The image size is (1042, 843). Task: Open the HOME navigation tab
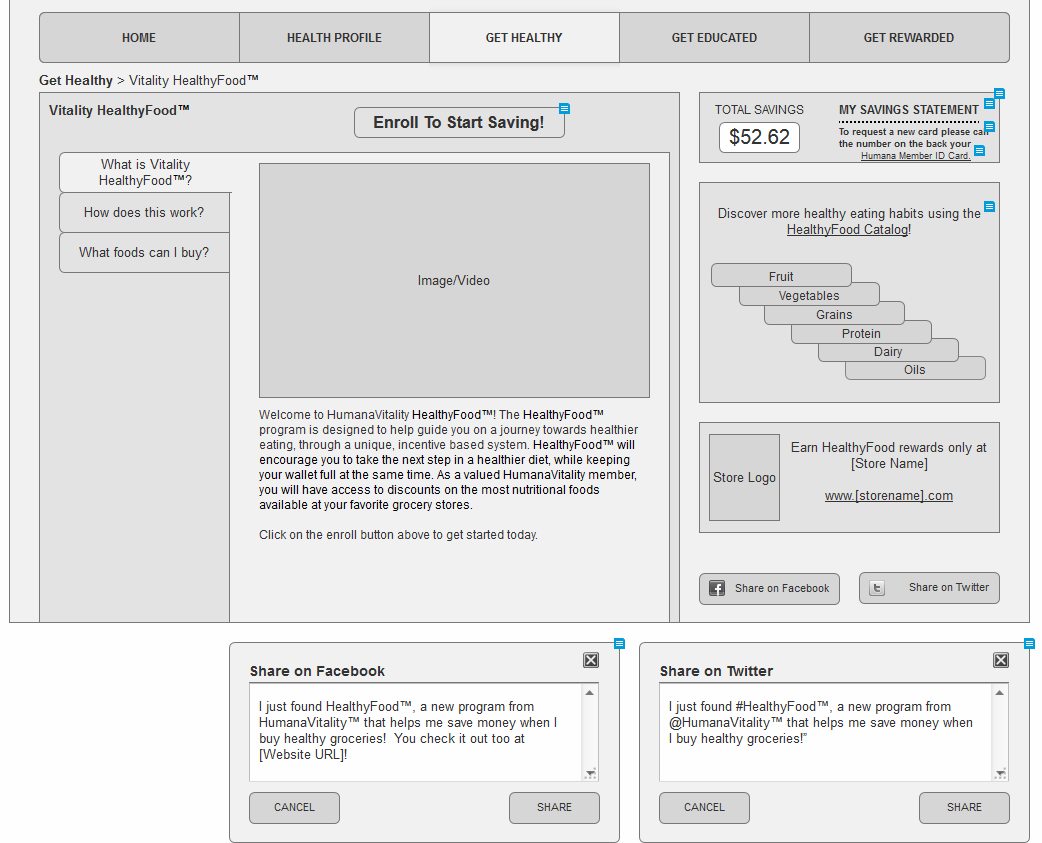pyautogui.click(x=139, y=38)
